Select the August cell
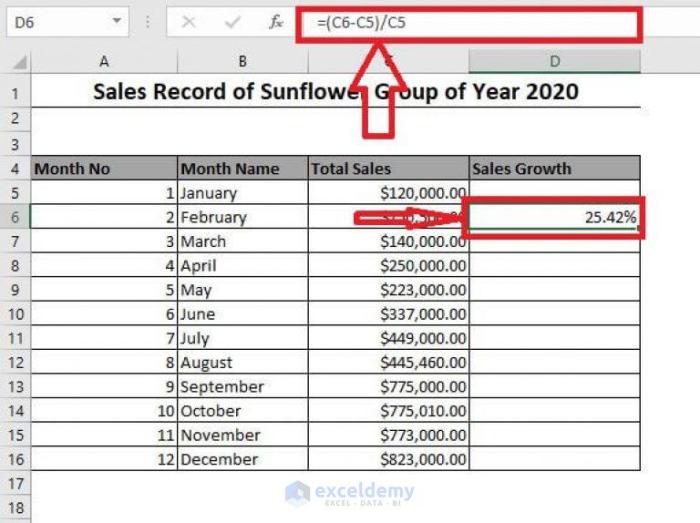 [243, 362]
